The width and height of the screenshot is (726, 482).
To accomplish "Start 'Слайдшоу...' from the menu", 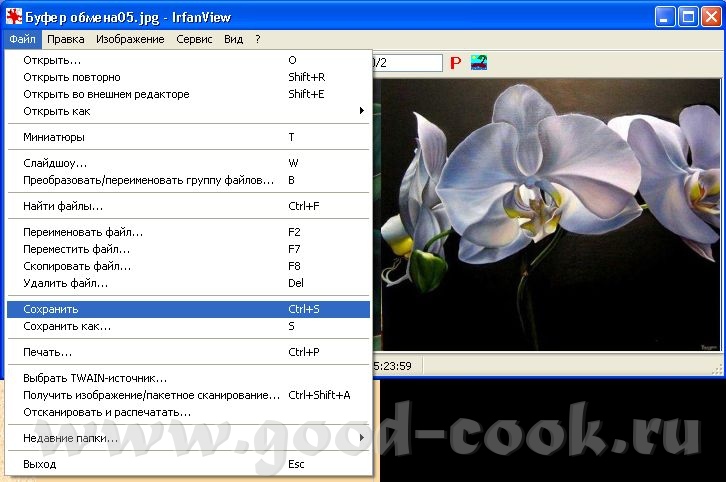I will 55,162.
